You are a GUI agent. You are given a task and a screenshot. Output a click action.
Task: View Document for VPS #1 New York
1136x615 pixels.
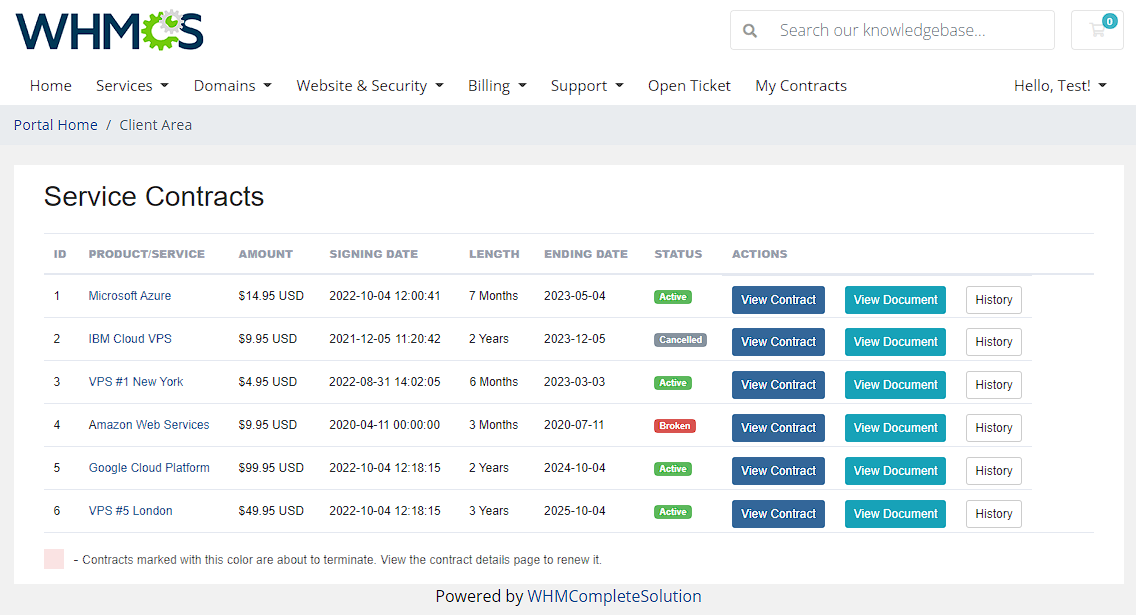tap(895, 385)
